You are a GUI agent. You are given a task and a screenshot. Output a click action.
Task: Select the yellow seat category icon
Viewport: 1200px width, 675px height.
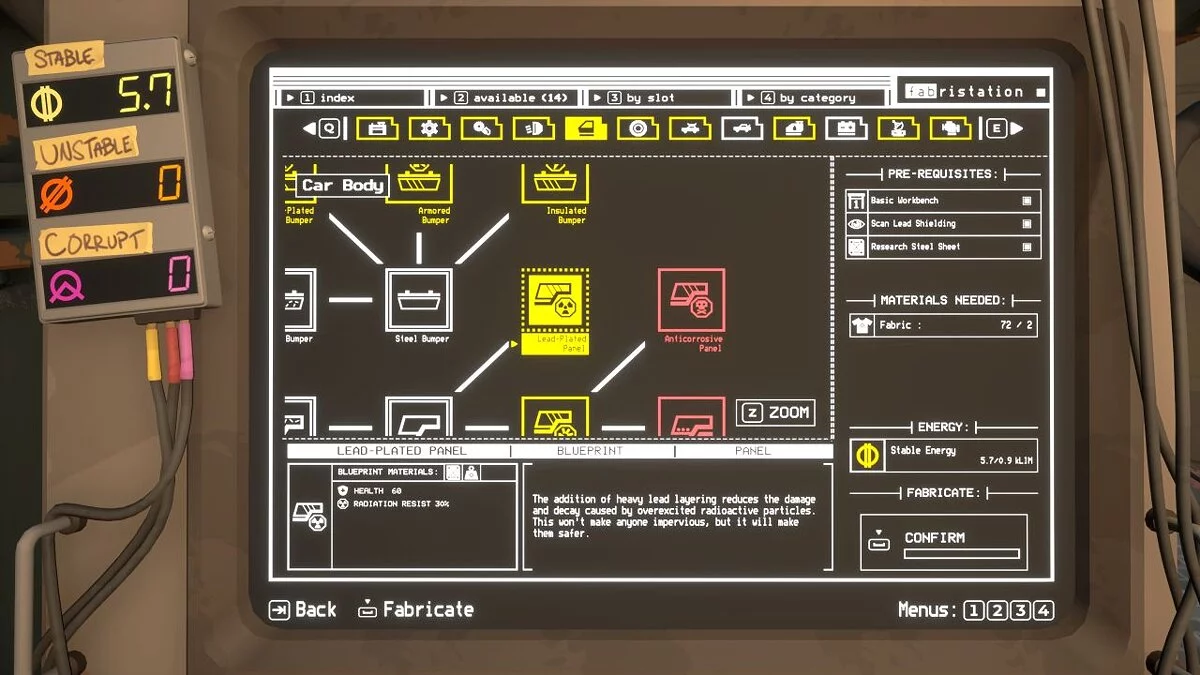793,128
